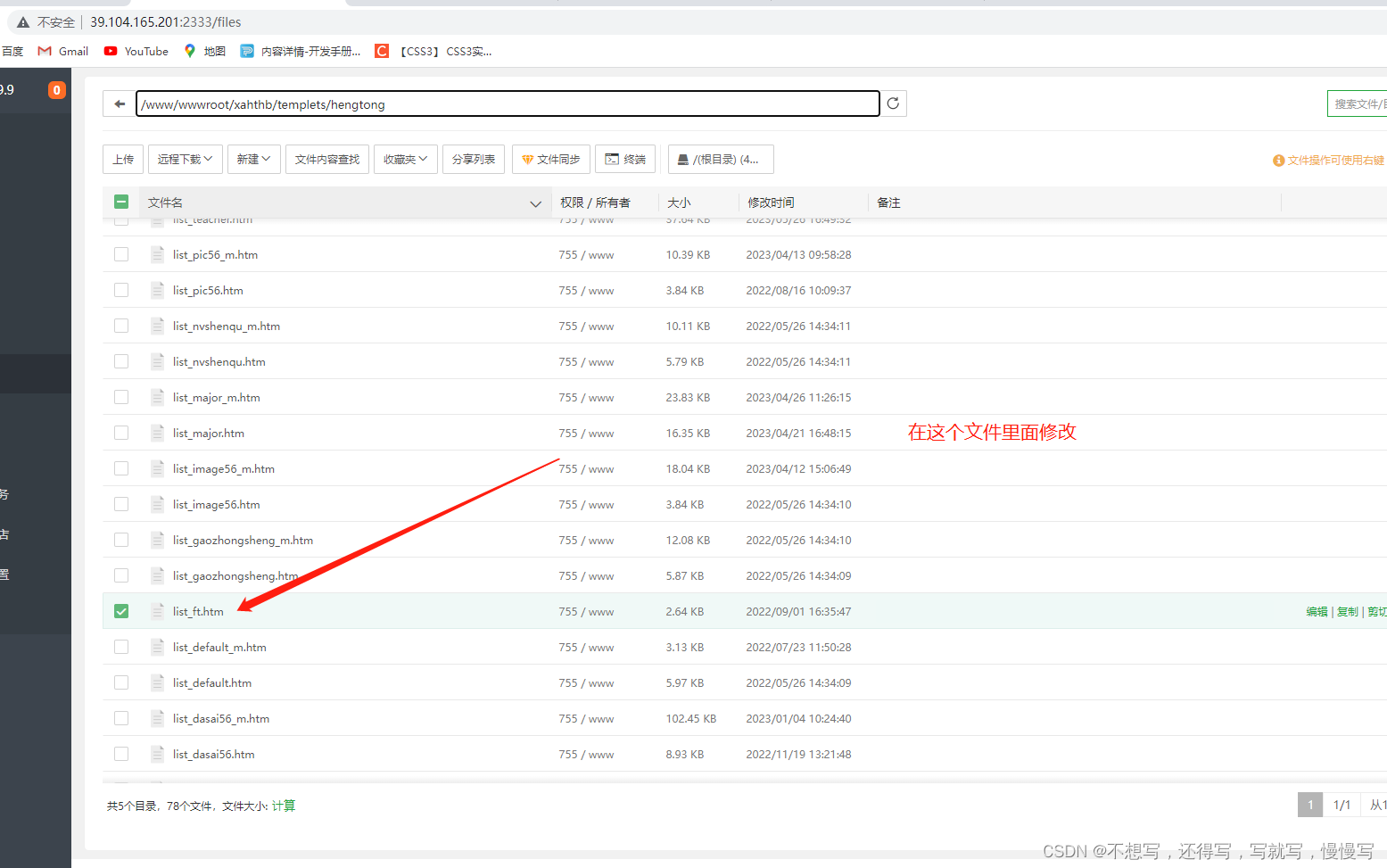
Task: Click 编辑 link on list_ft.htm row
Action: [1317, 611]
